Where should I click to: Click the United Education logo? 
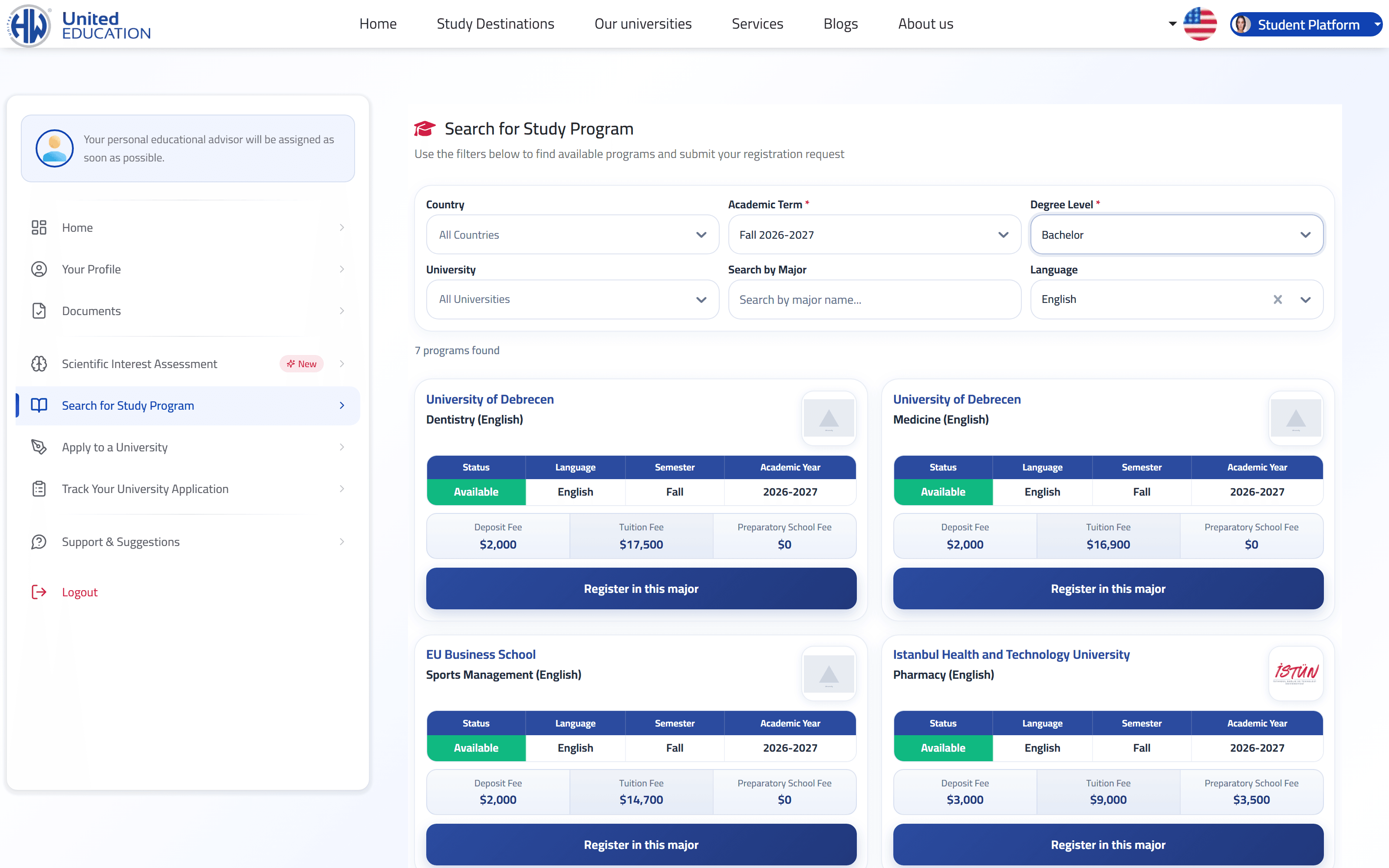(79, 25)
